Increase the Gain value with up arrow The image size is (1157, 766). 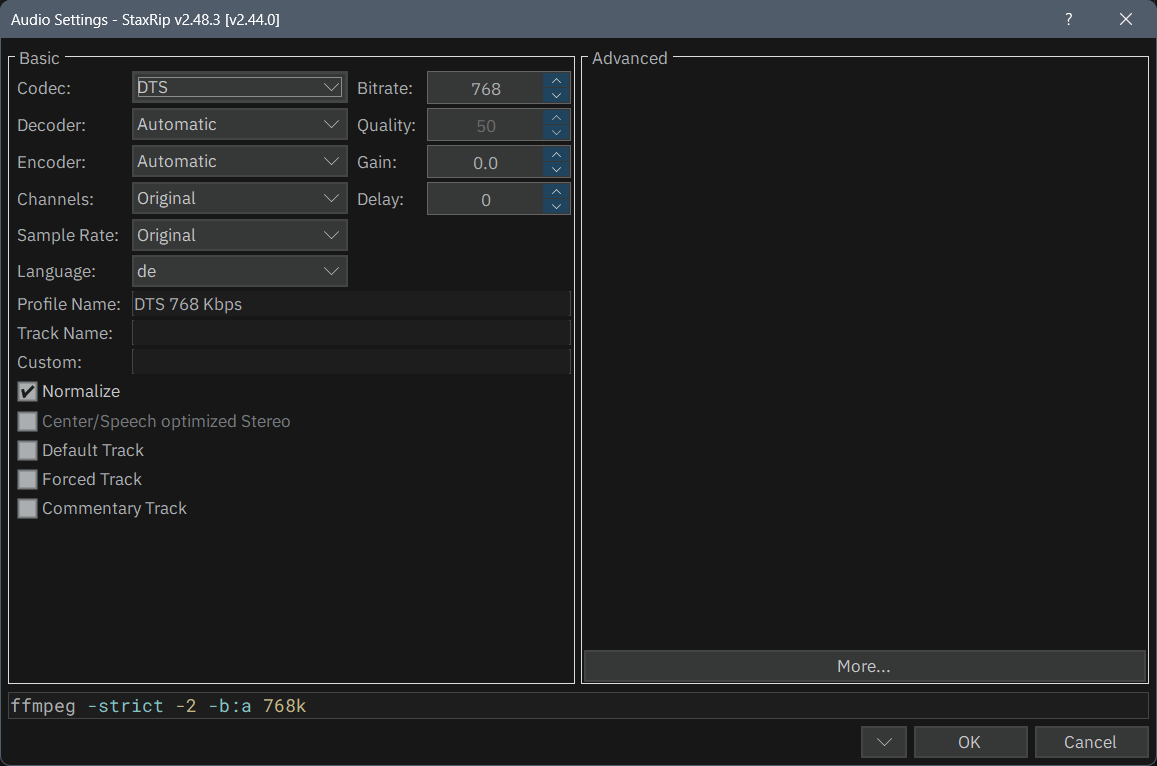point(556,154)
